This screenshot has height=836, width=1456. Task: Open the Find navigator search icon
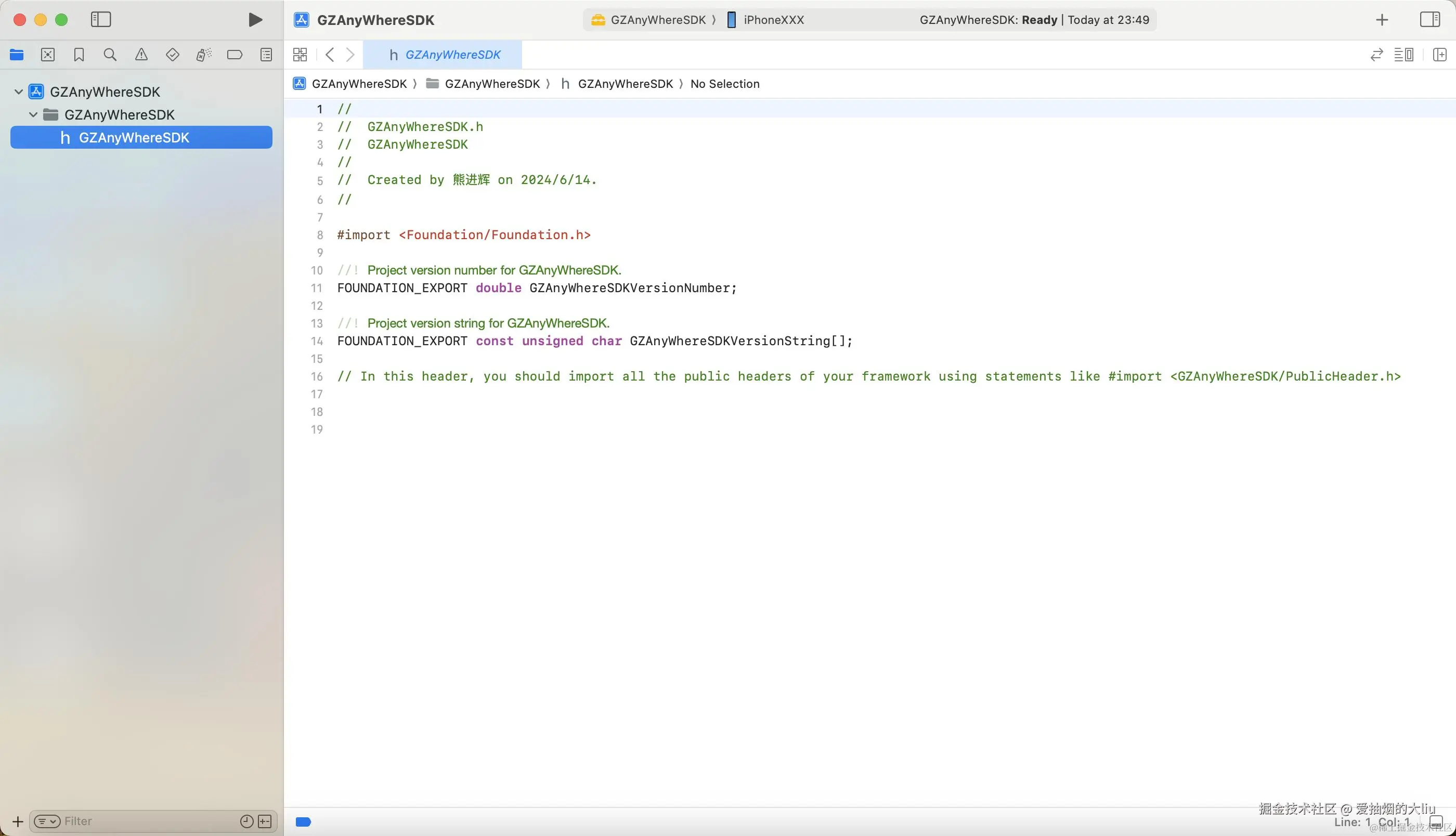click(110, 55)
